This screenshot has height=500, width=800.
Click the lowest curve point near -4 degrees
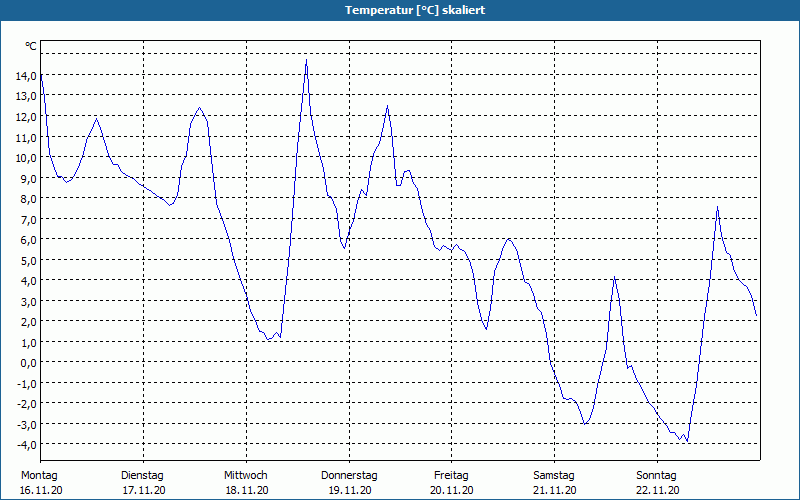click(x=687, y=441)
